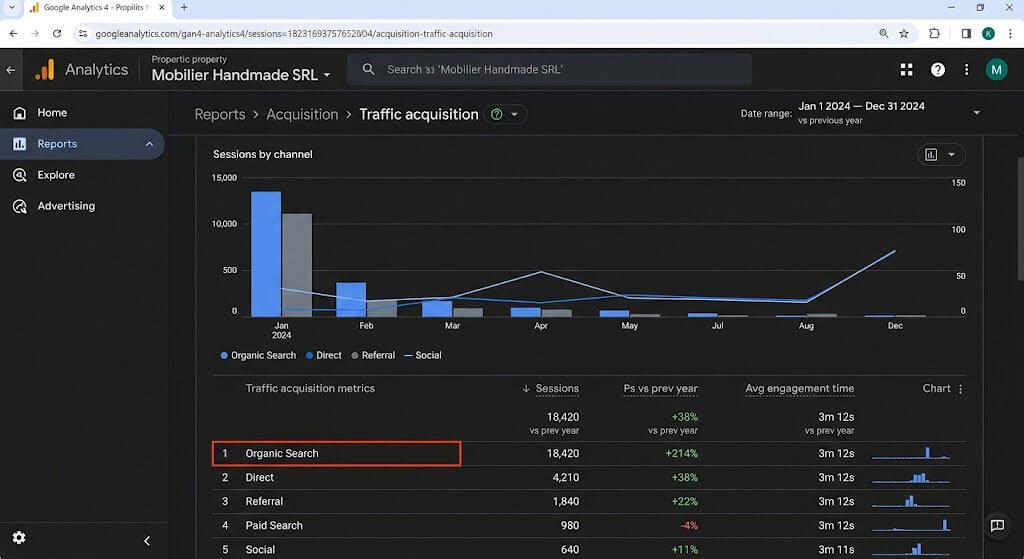Click the Paid Search -4% value
The image size is (1024, 559).
tap(688, 526)
